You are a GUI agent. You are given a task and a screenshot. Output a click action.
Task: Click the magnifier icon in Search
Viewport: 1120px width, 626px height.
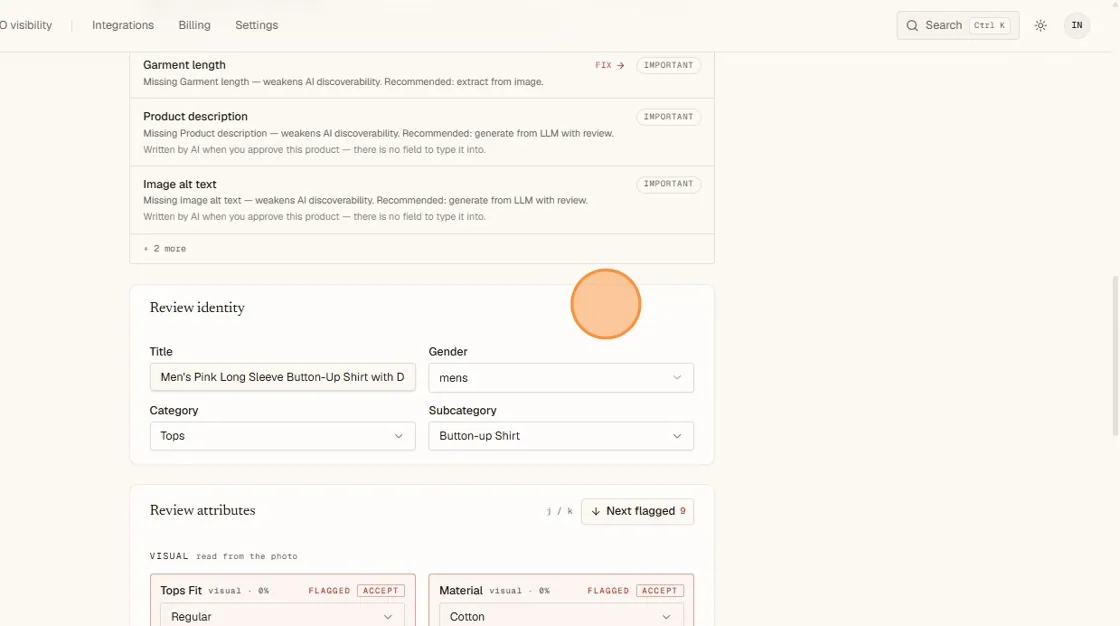click(912, 26)
